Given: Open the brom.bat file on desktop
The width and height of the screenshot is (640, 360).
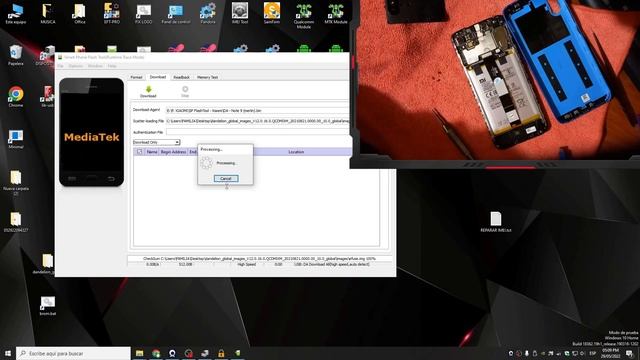Looking at the screenshot, I should pyautogui.click(x=48, y=306).
